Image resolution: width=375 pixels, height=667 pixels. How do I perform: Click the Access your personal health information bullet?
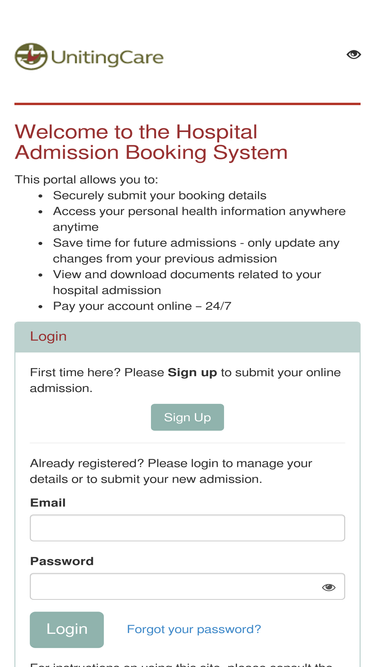(x=199, y=219)
